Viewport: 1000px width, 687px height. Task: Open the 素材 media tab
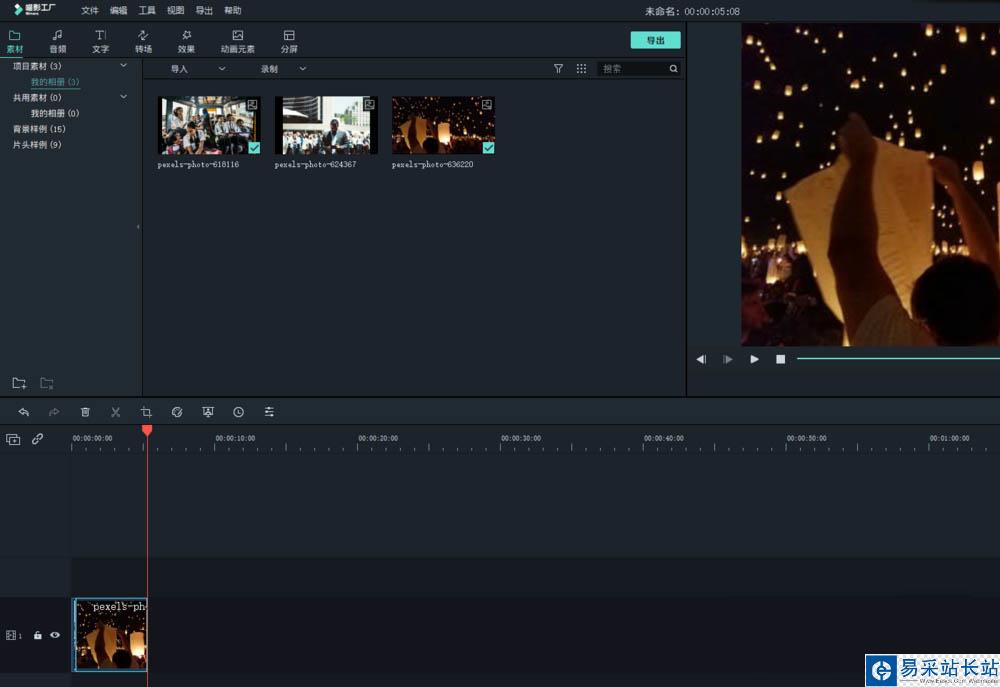pos(15,41)
